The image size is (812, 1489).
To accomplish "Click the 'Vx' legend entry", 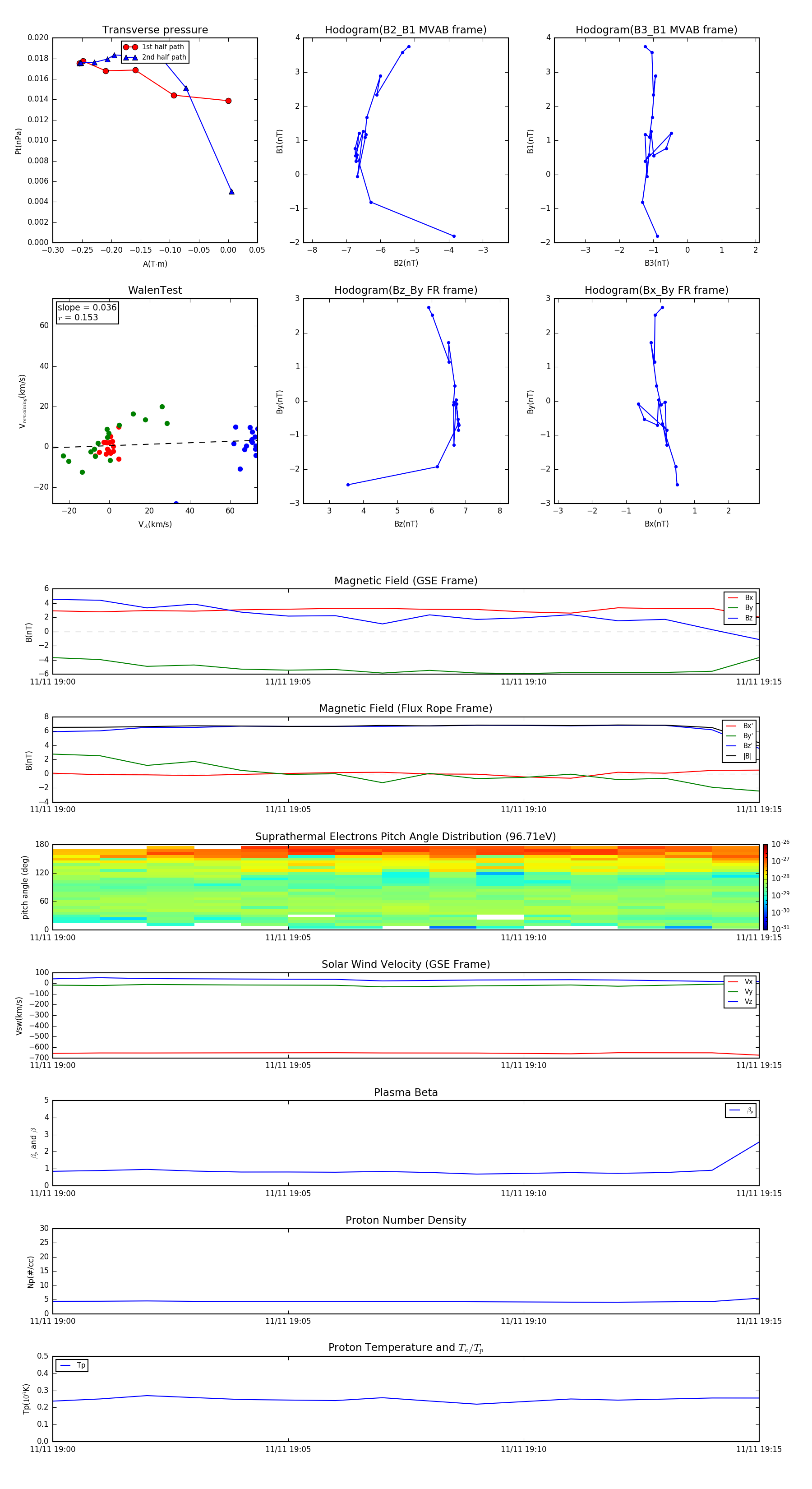I will (740, 981).
